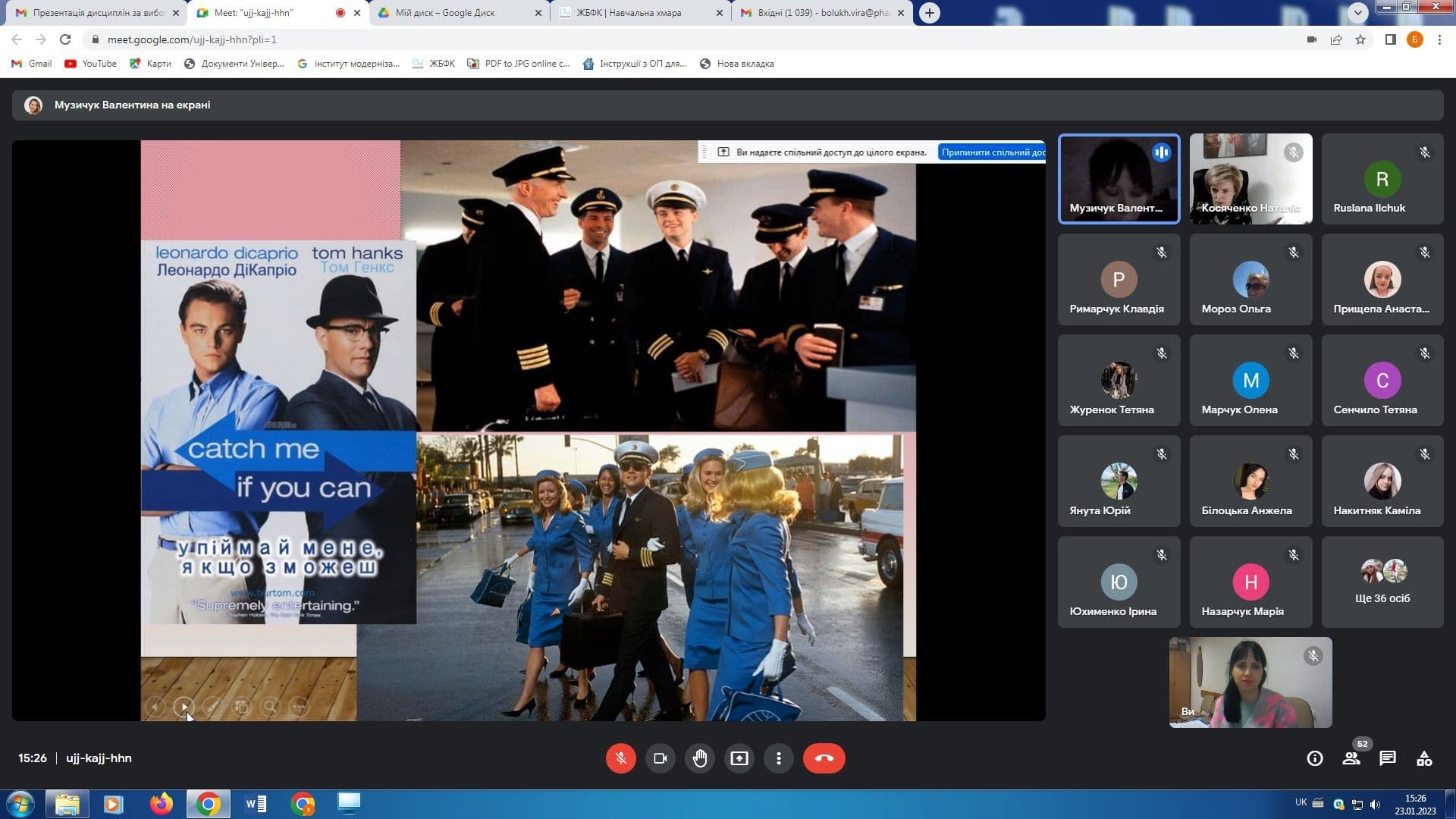Image resolution: width=1456 pixels, height=819 pixels.
Task: Open the Chrome three-dot menu
Action: coord(1439,39)
